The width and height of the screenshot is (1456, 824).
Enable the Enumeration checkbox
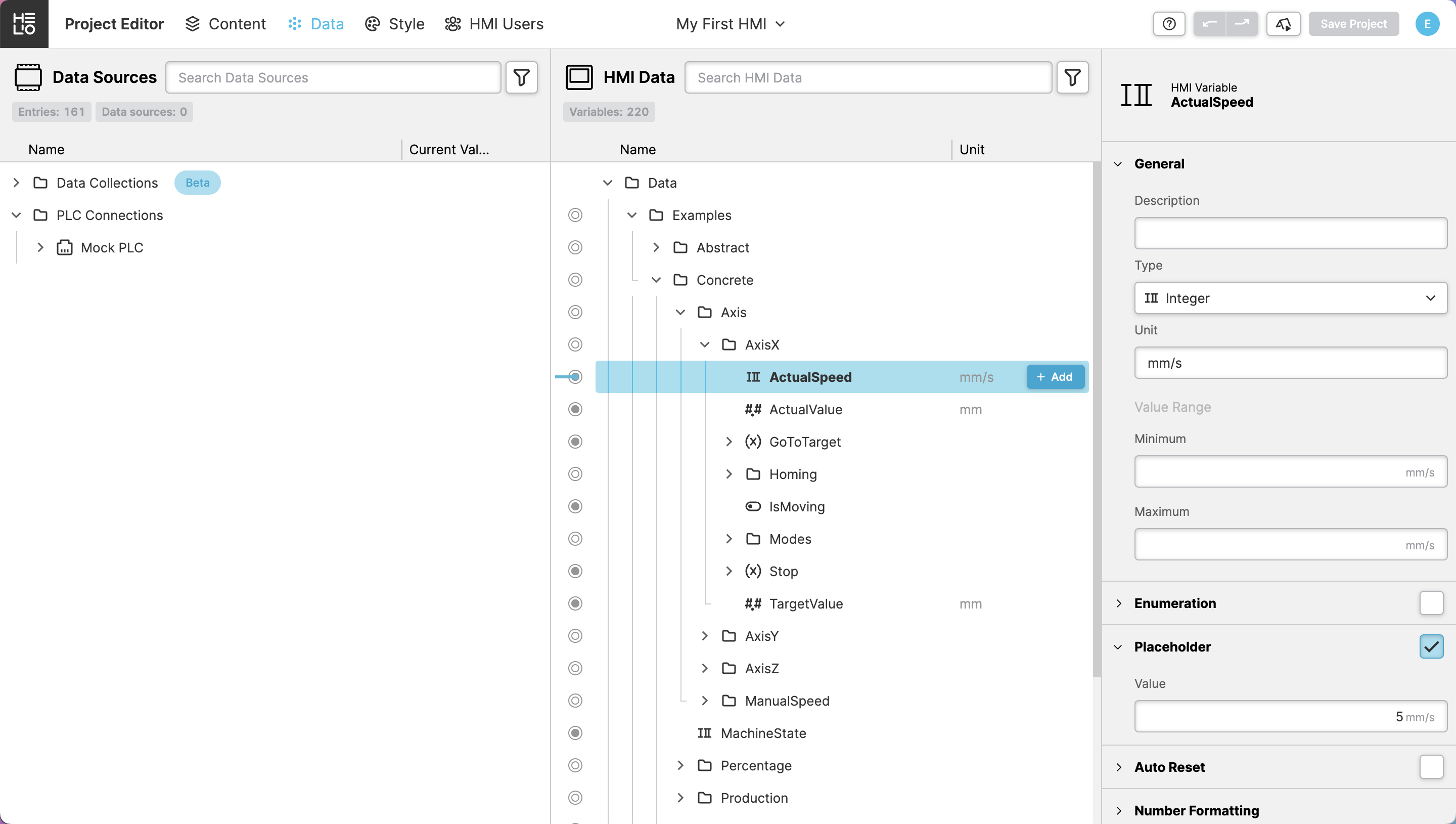(x=1431, y=603)
